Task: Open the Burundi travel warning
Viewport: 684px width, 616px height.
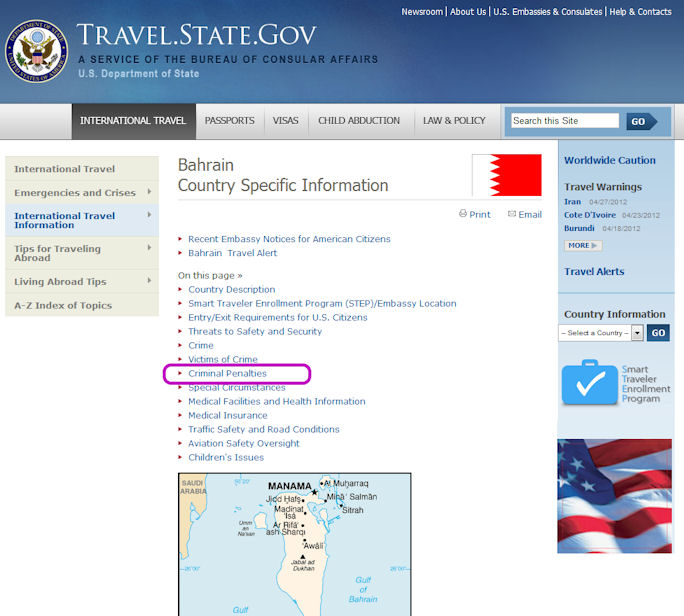Action: click(579, 228)
